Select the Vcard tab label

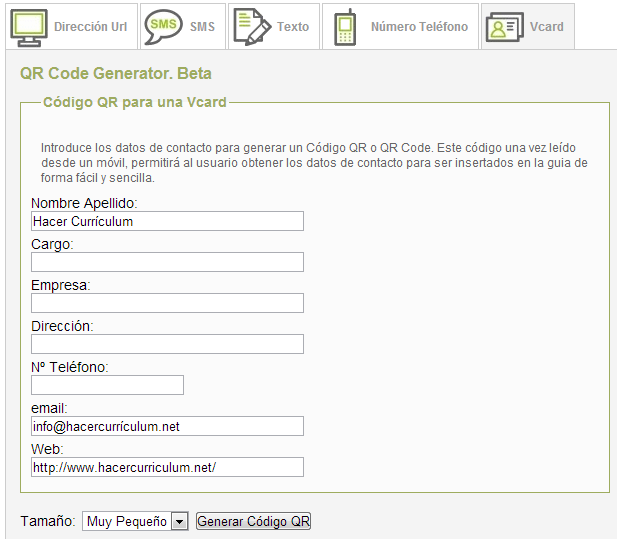pyautogui.click(x=547, y=27)
